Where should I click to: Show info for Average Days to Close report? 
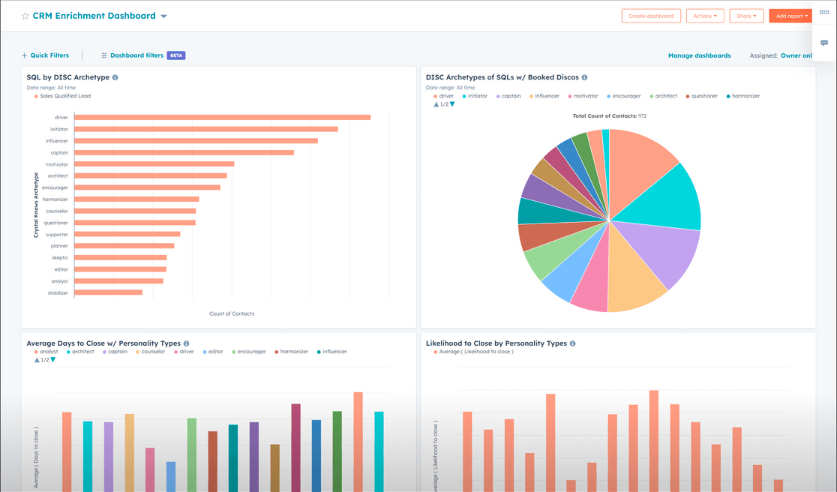(x=186, y=344)
